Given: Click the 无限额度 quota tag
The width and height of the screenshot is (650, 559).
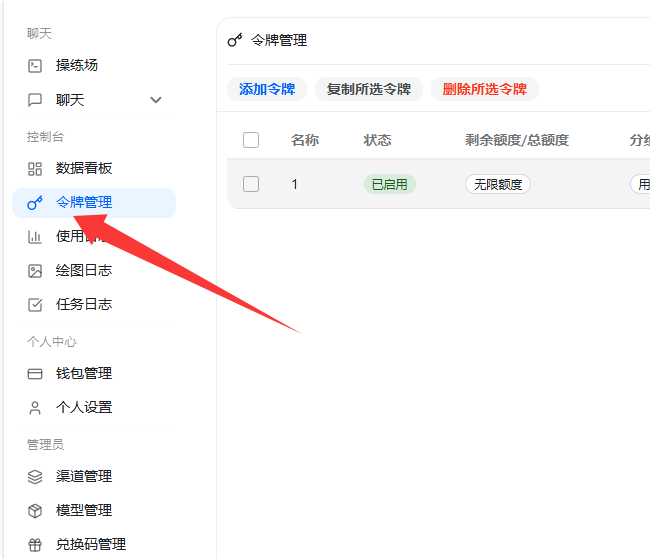Looking at the screenshot, I should [498, 184].
